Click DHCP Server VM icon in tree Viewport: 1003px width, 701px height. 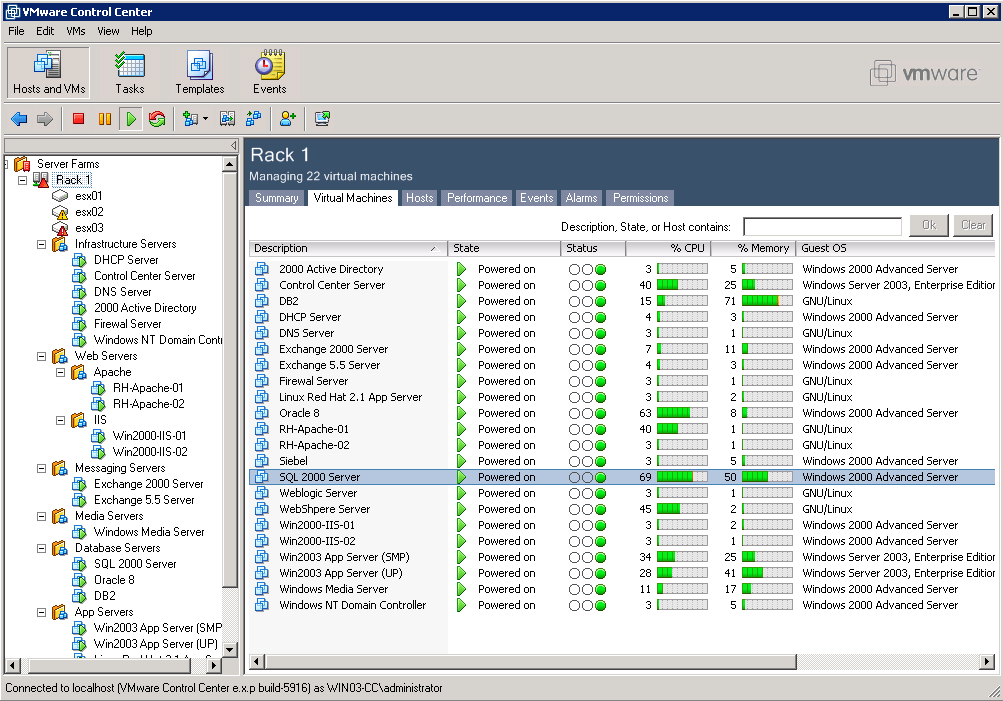pos(79,260)
